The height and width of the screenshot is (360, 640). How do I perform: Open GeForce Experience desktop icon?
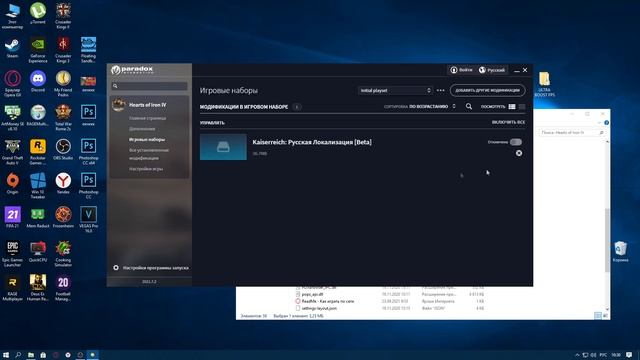38,50
